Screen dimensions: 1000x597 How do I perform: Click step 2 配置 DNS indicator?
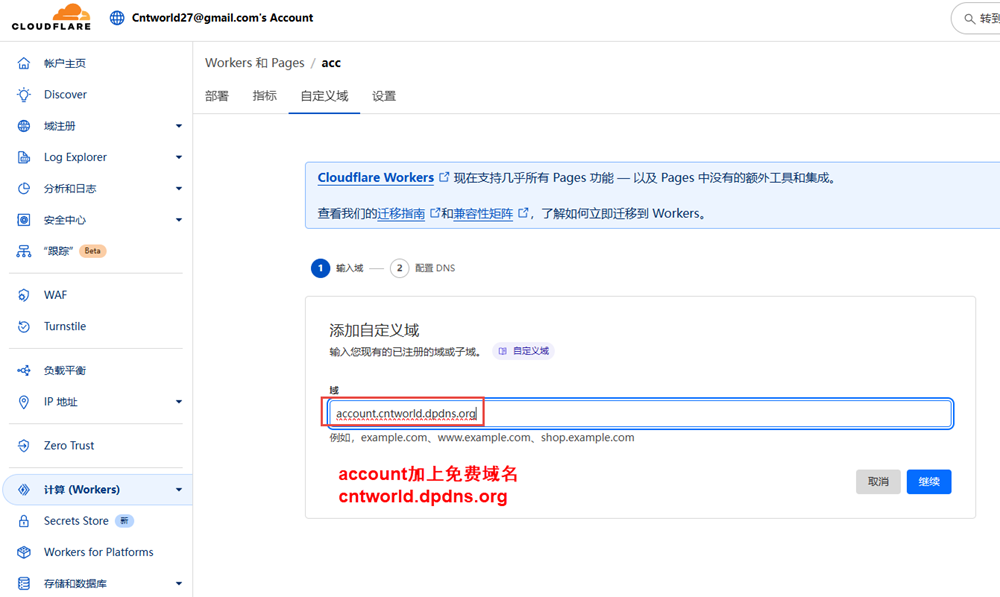coord(423,268)
